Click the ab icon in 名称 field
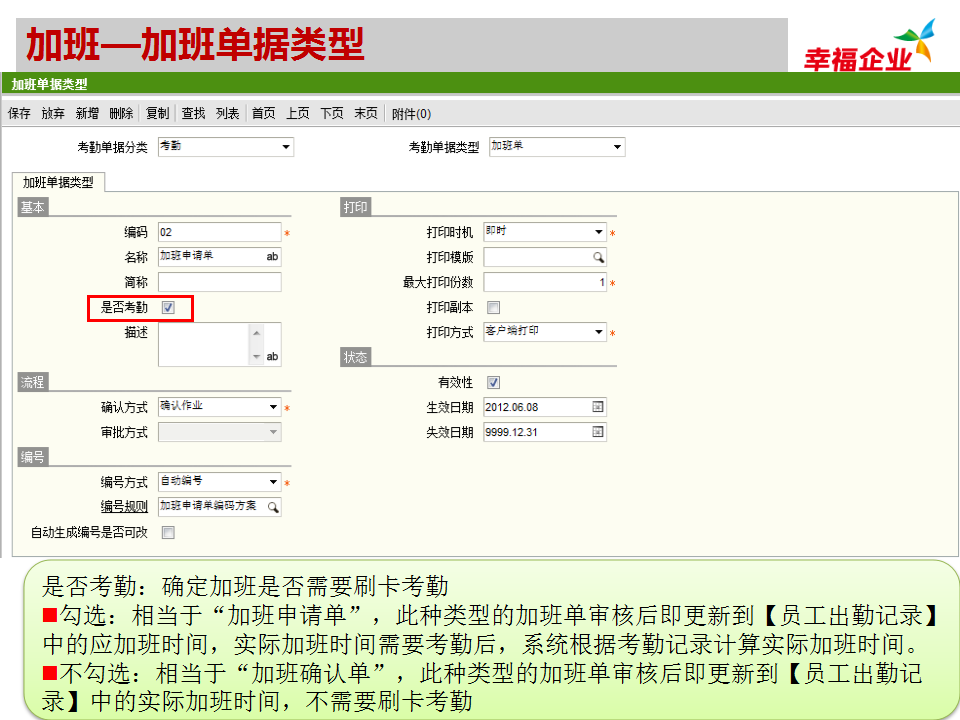960x720 pixels. (x=272, y=257)
